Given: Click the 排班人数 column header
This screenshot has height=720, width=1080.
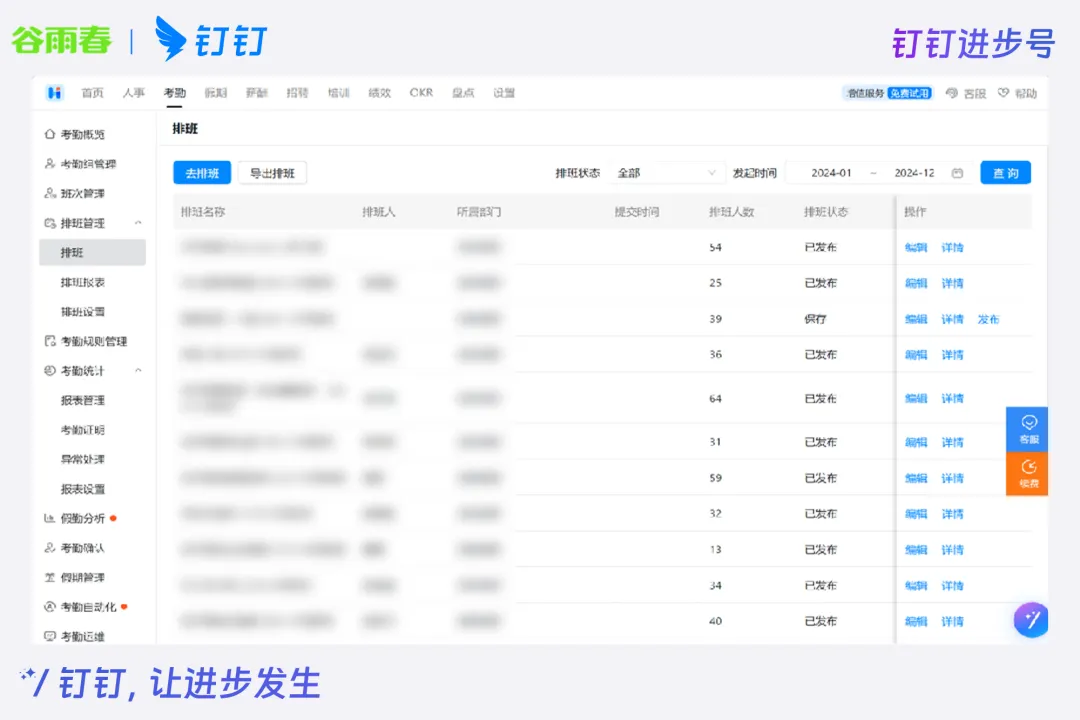Looking at the screenshot, I should tap(731, 212).
